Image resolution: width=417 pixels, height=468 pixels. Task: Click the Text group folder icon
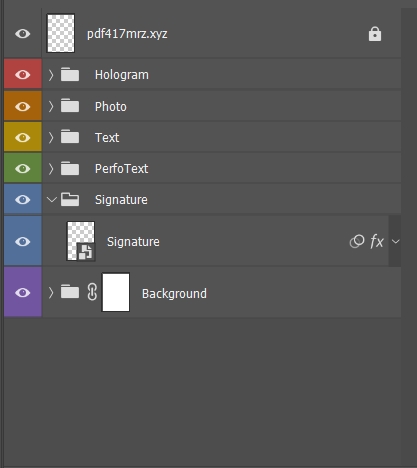[x=70, y=137]
